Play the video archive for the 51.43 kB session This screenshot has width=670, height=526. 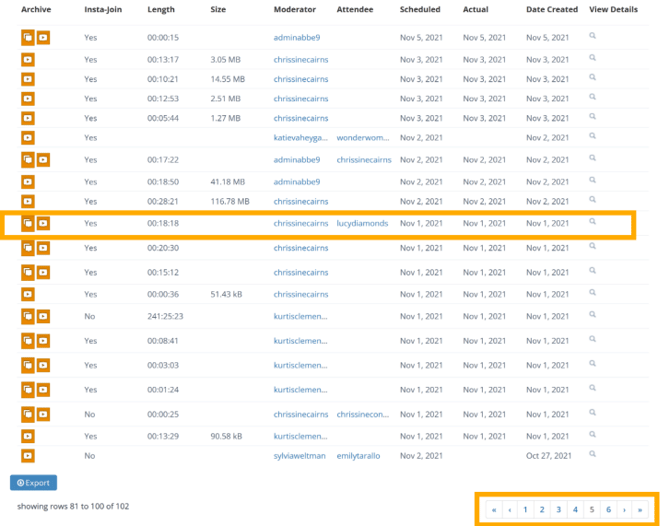[28, 294]
